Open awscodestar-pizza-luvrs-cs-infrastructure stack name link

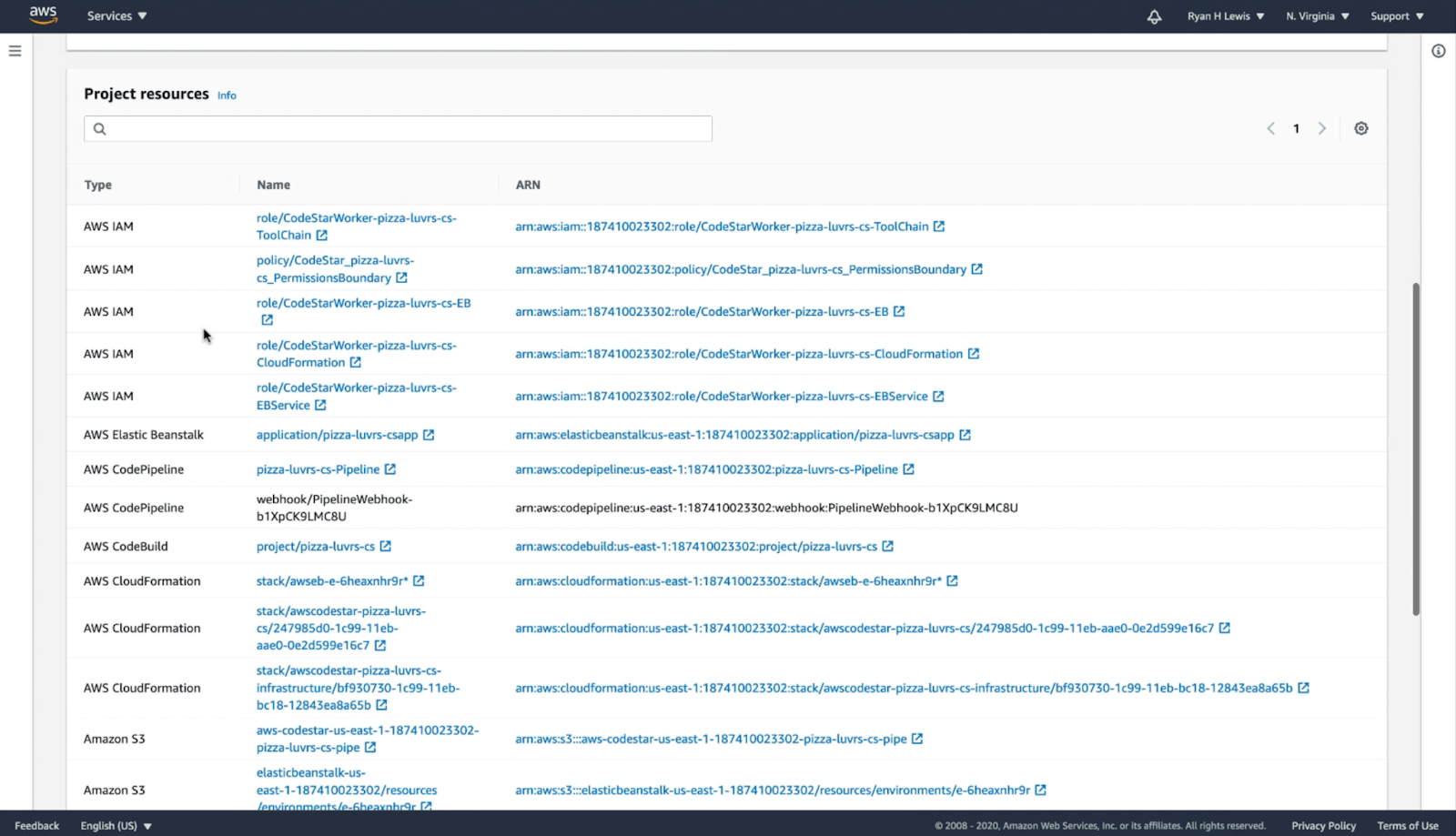pos(358,688)
